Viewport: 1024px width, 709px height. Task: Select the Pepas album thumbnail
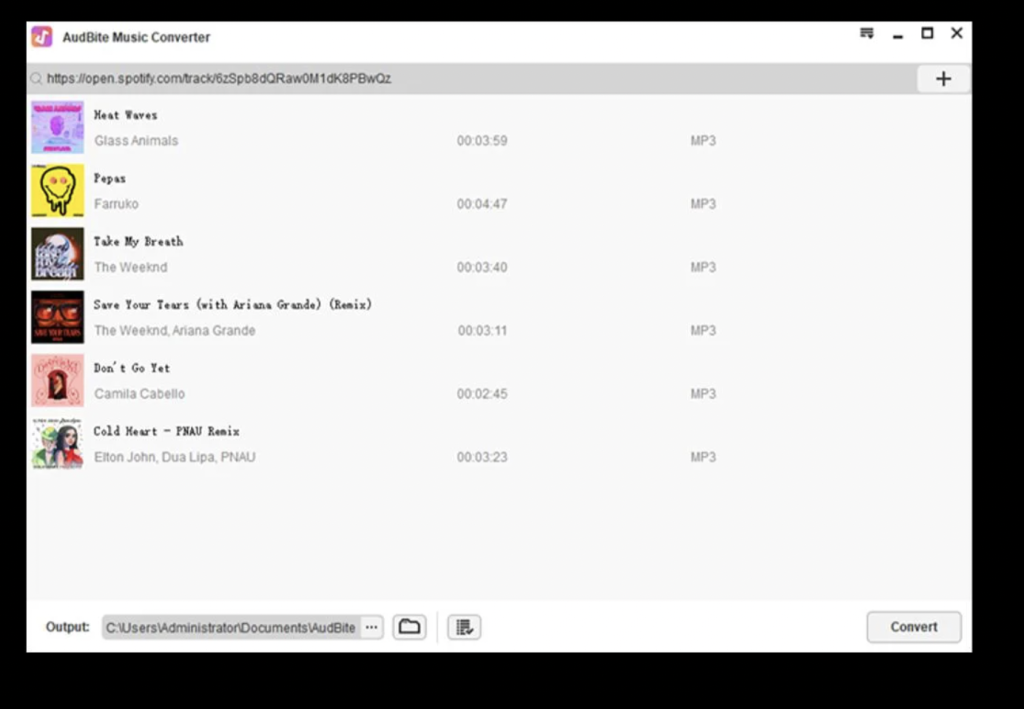(x=57, y=190)
